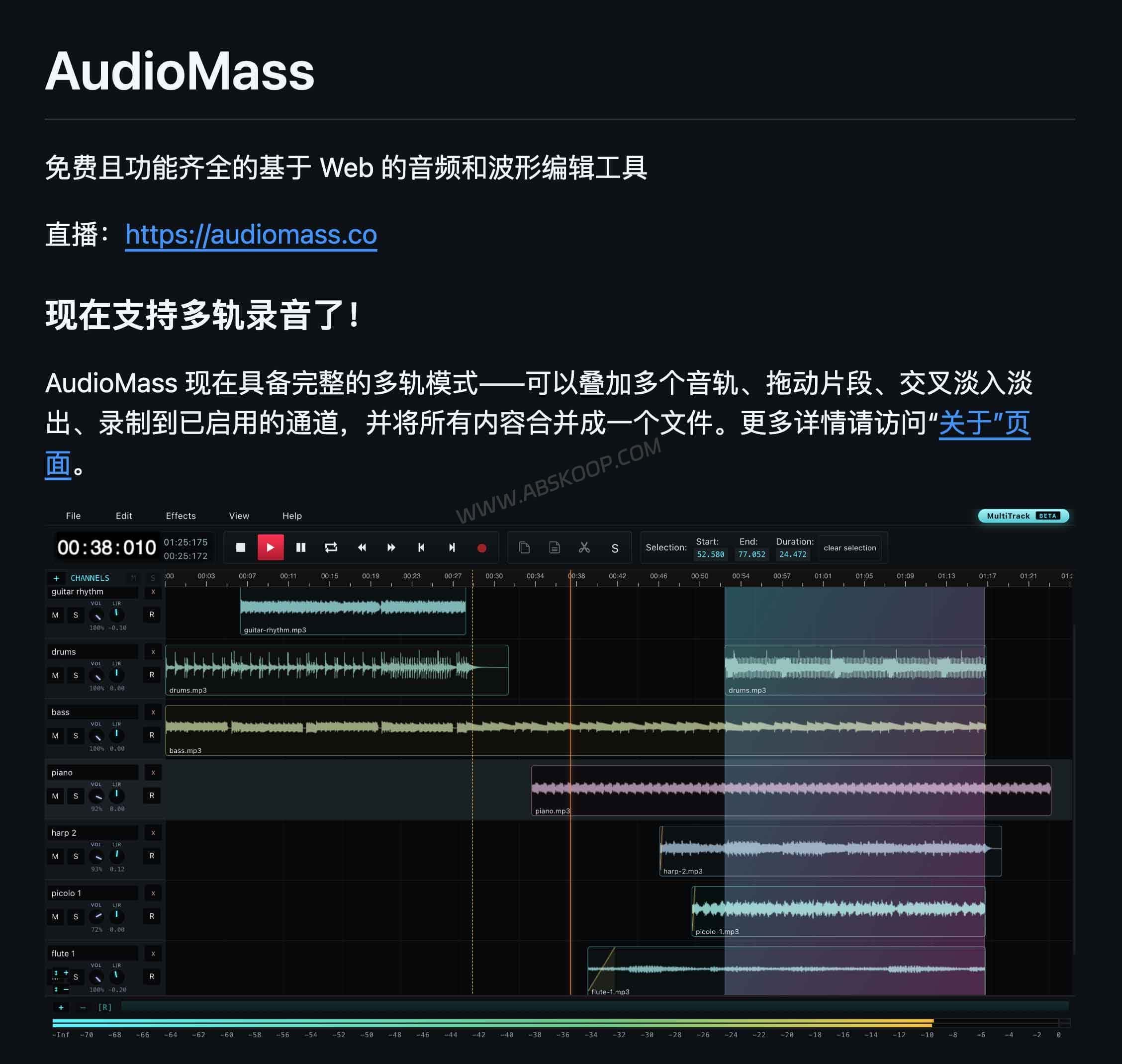
Task: Open the View menu
Action: 239,516
